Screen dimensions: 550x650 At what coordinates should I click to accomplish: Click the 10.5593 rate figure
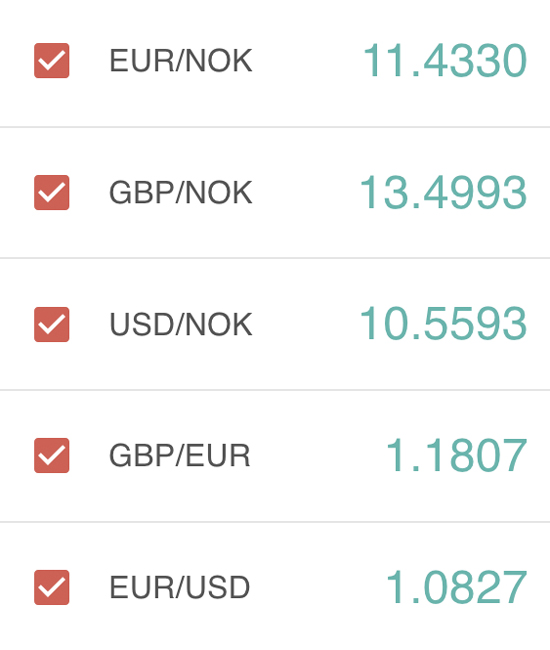(x=443, y=323)
